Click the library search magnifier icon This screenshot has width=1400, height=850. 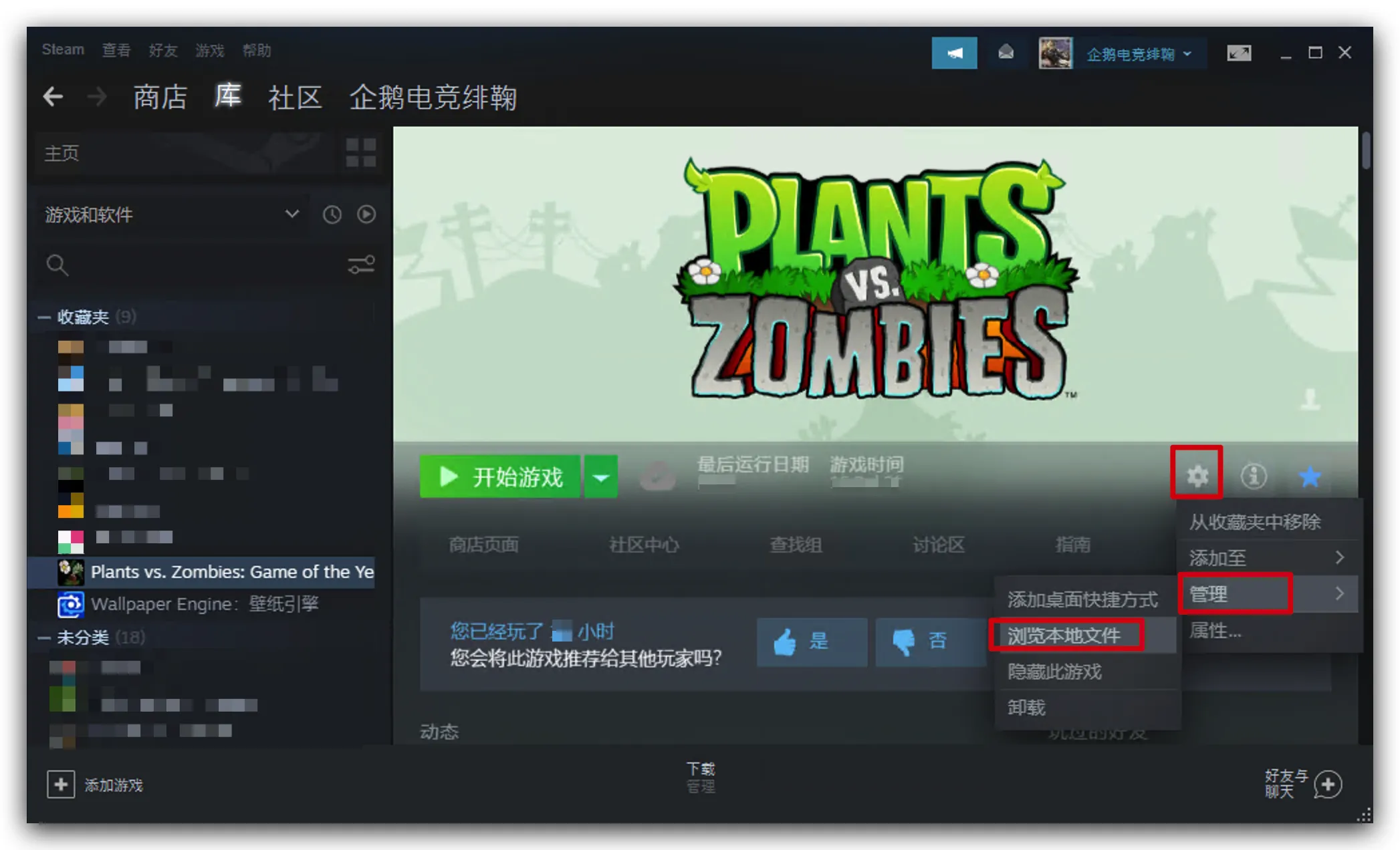(x=57, y=265)
